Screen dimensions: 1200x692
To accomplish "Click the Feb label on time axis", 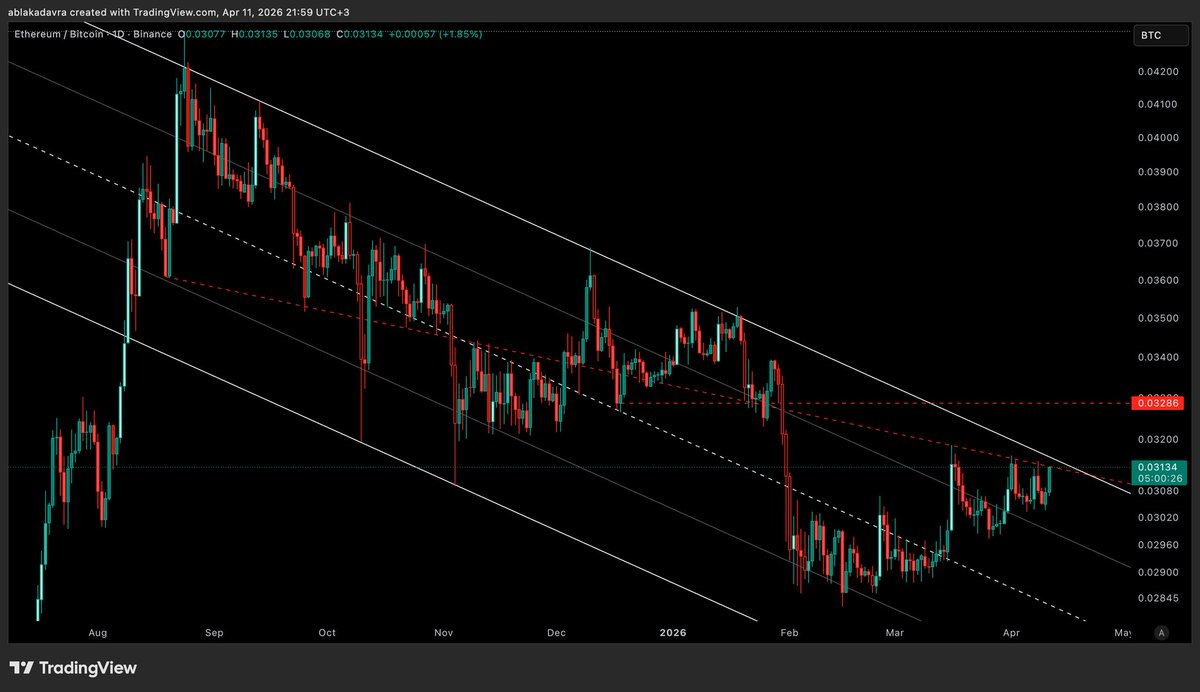I will coord(789,632).
